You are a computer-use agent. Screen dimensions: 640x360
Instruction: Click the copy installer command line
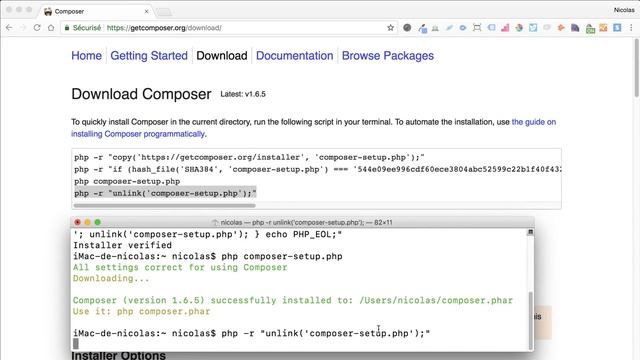pos(249,157)
